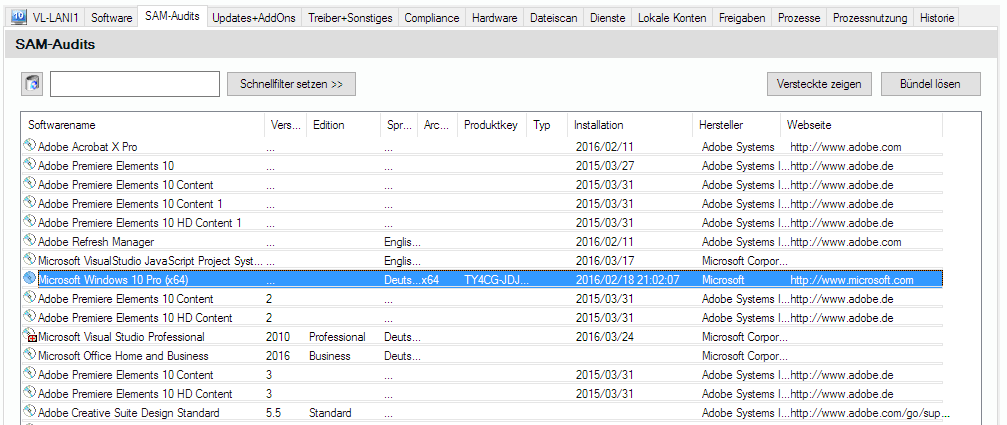Click the http://www.microsoft.com website cell
Image resolution: width=1007 pixels, height=425 pixels.
click(851, 280)
